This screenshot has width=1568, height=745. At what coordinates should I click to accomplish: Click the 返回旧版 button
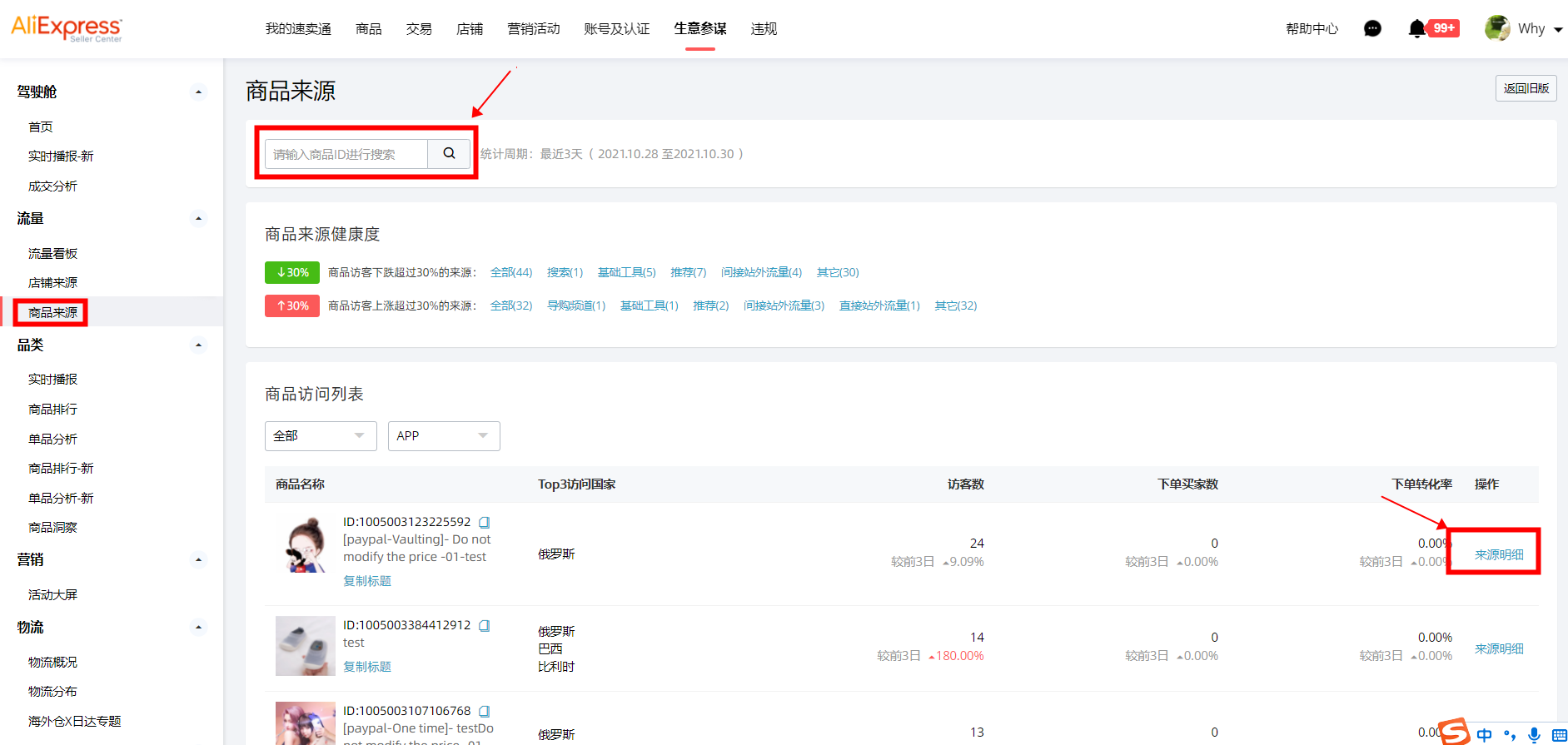[1526, 88]
